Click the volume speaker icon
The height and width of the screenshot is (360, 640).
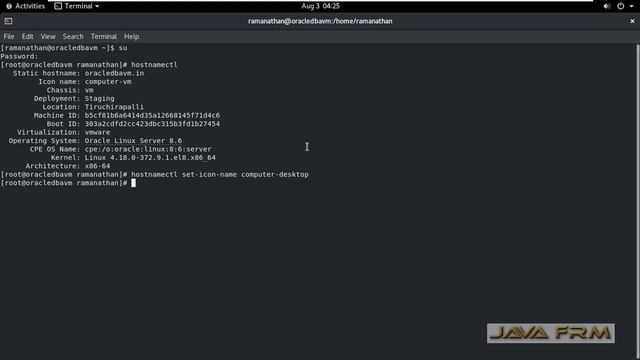pyautogui.click(x=607, y=6)
